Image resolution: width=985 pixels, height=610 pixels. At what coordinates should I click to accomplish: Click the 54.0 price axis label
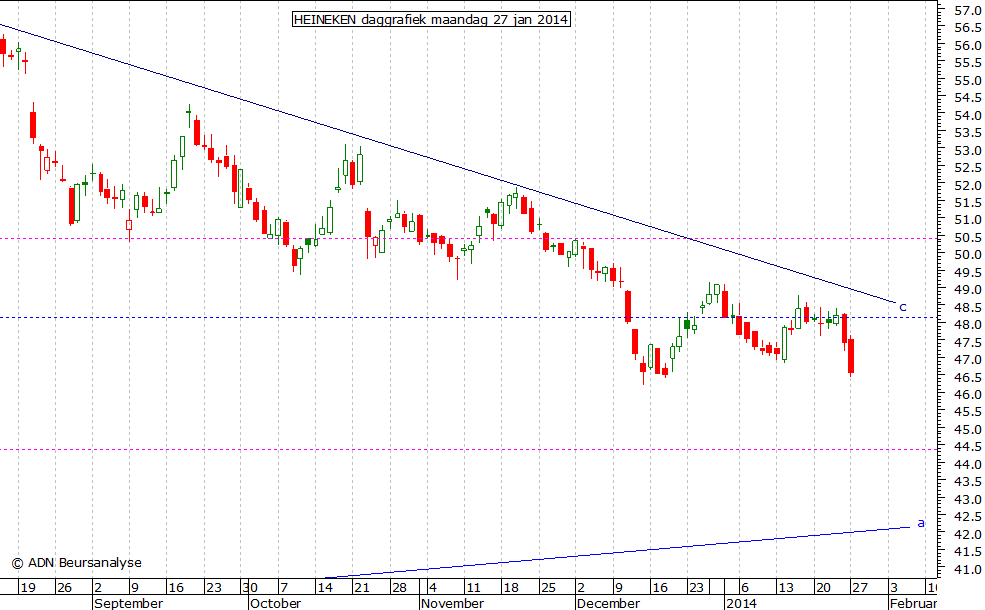click(968, 116)
